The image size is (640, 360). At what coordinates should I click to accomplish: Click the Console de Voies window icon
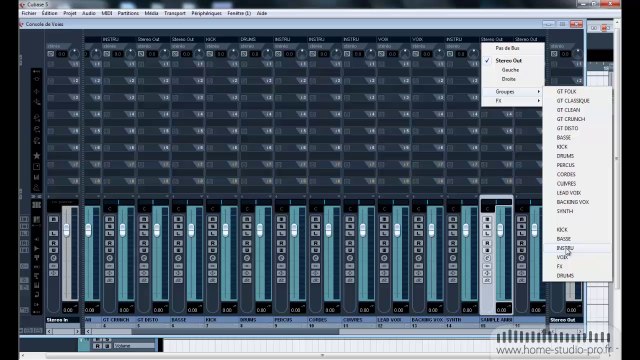pyautogui.click(x=22, y=24)
